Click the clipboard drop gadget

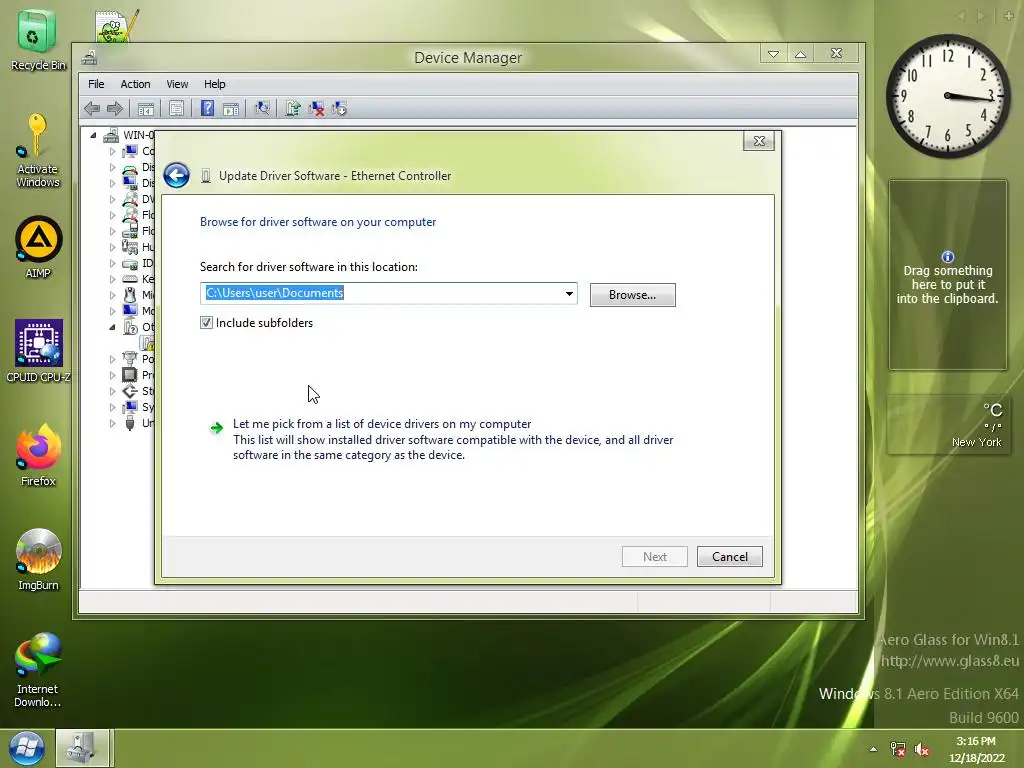(948, 275)
